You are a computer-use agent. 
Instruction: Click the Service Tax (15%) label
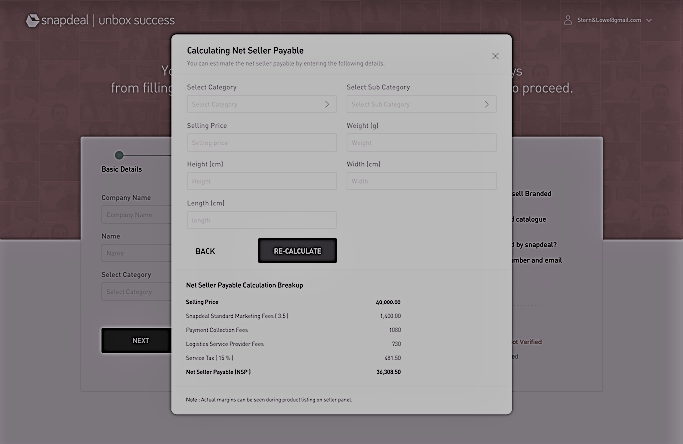[x=209, y=358]
